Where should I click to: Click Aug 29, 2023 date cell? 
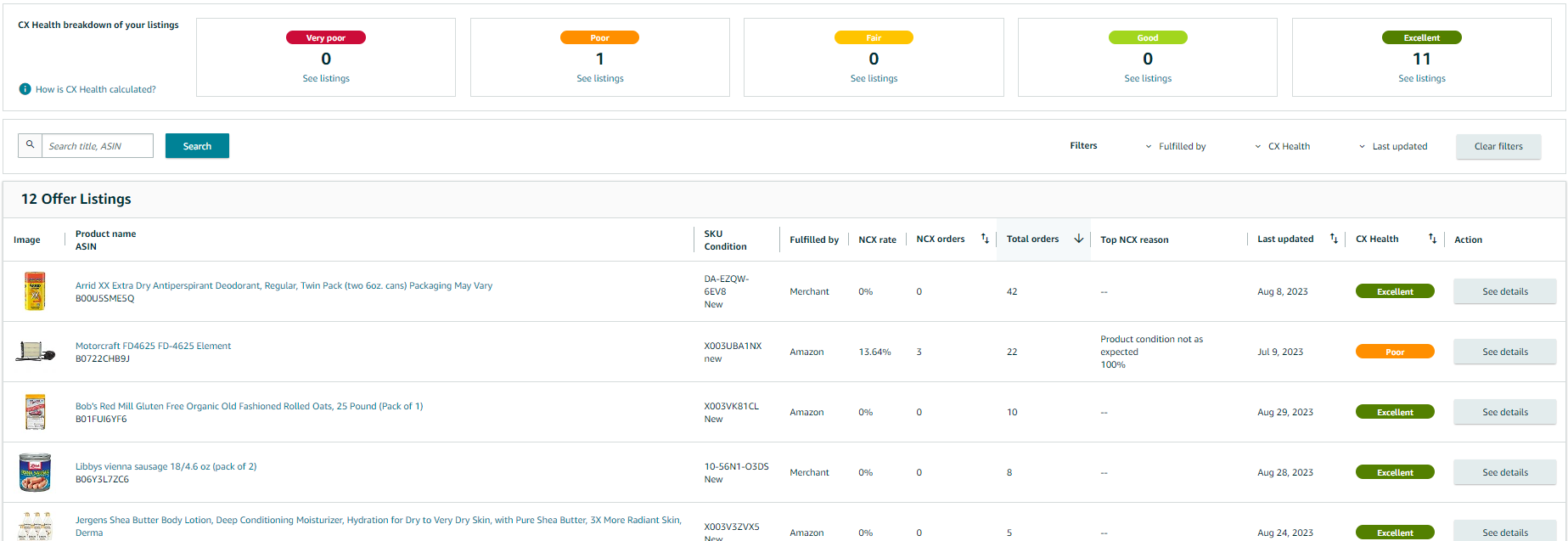1285,412
